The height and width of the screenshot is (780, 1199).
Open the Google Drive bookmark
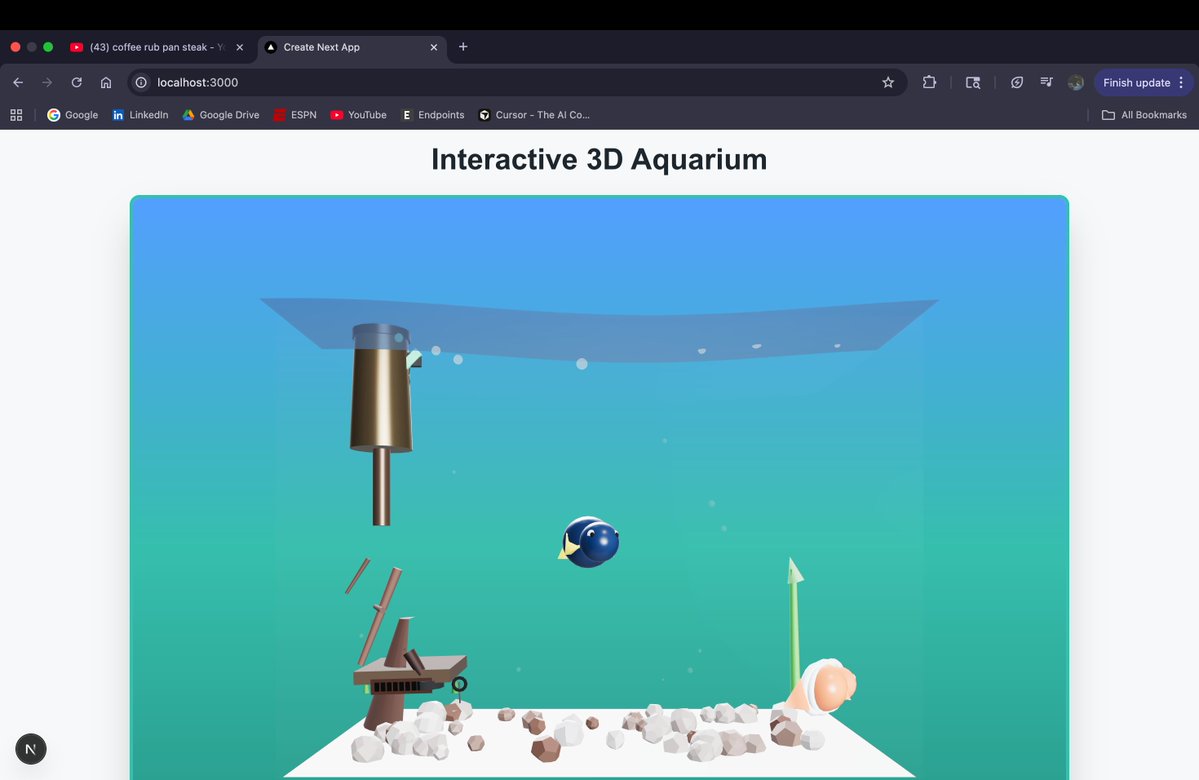pos(221,115)
